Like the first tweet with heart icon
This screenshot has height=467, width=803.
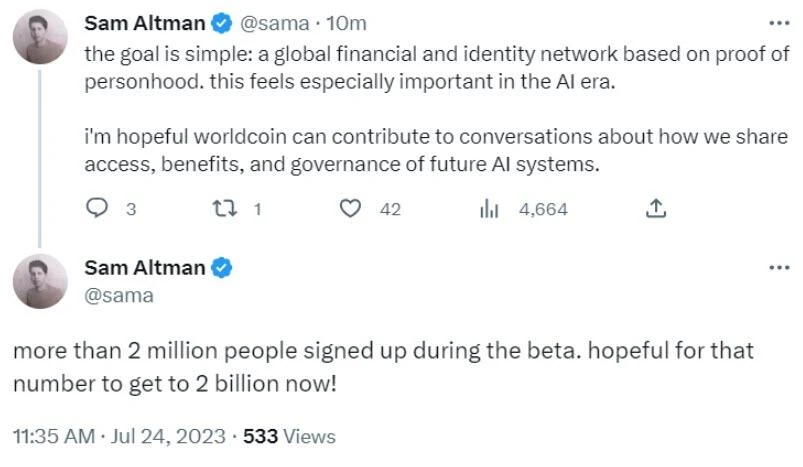(x=350, y=209)
